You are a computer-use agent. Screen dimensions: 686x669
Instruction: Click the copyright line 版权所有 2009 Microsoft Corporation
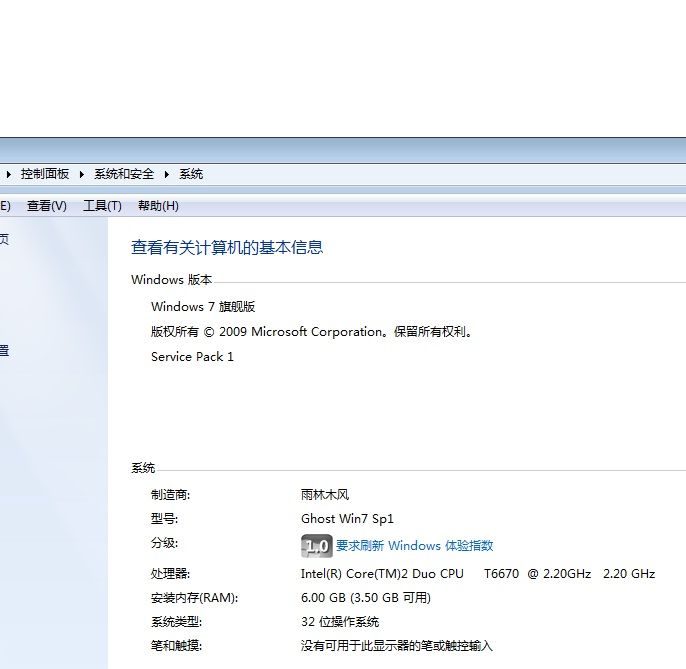click(x=312, y=332)
